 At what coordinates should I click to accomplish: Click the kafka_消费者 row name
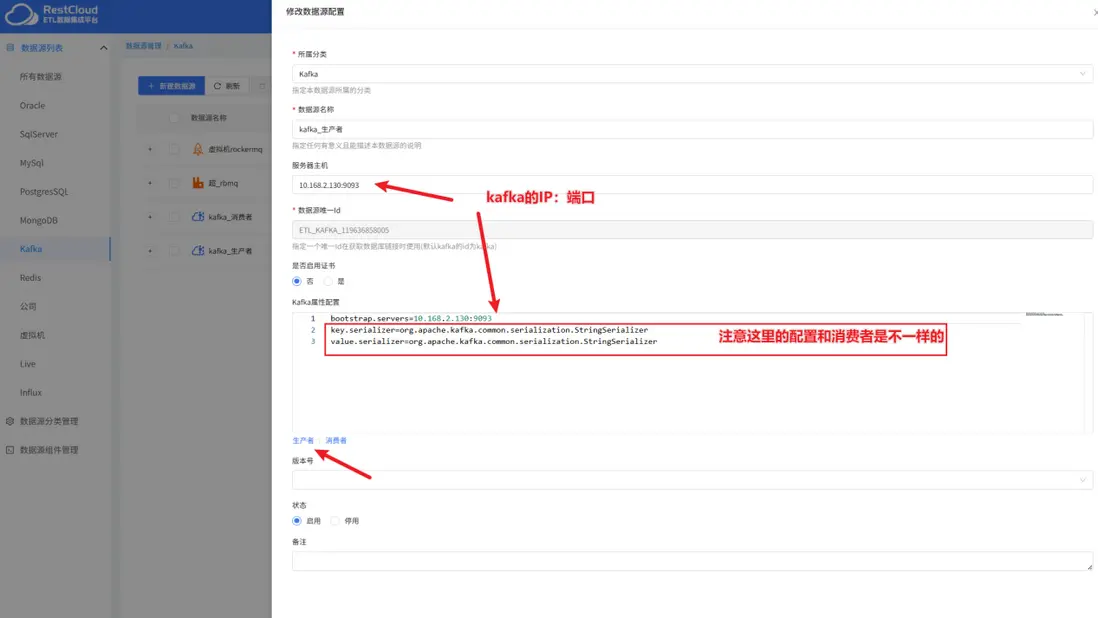(x=230, y=217)
